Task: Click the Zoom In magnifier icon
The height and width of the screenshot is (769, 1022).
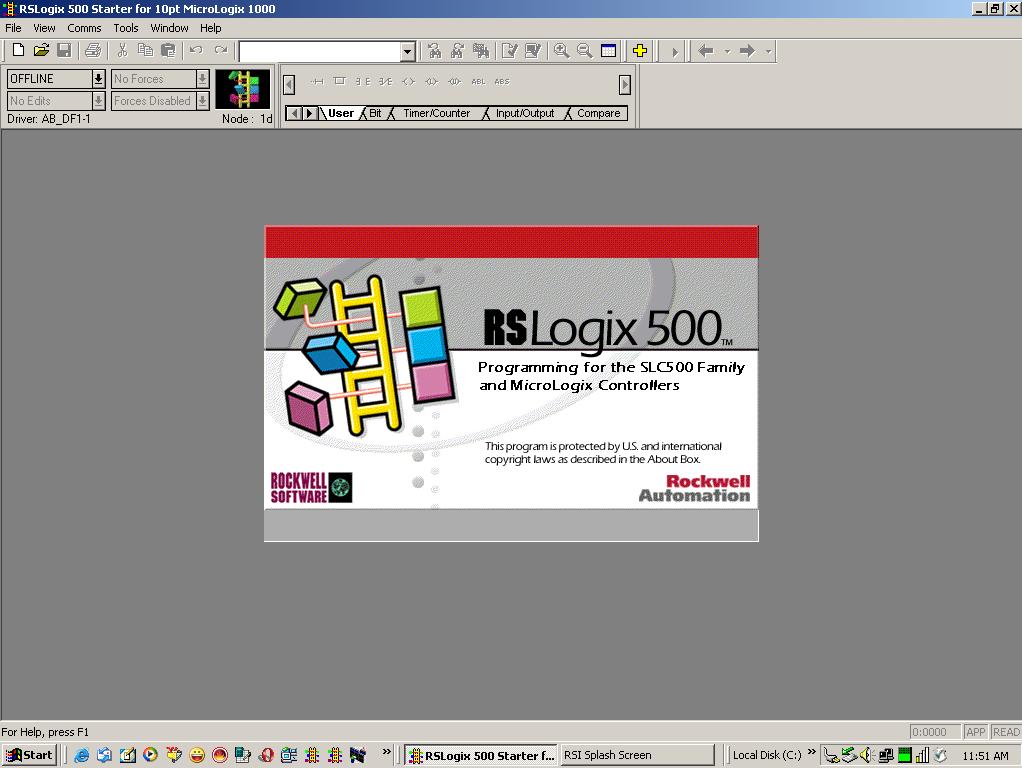Action: pyautogui.click(x=561, y=51)
